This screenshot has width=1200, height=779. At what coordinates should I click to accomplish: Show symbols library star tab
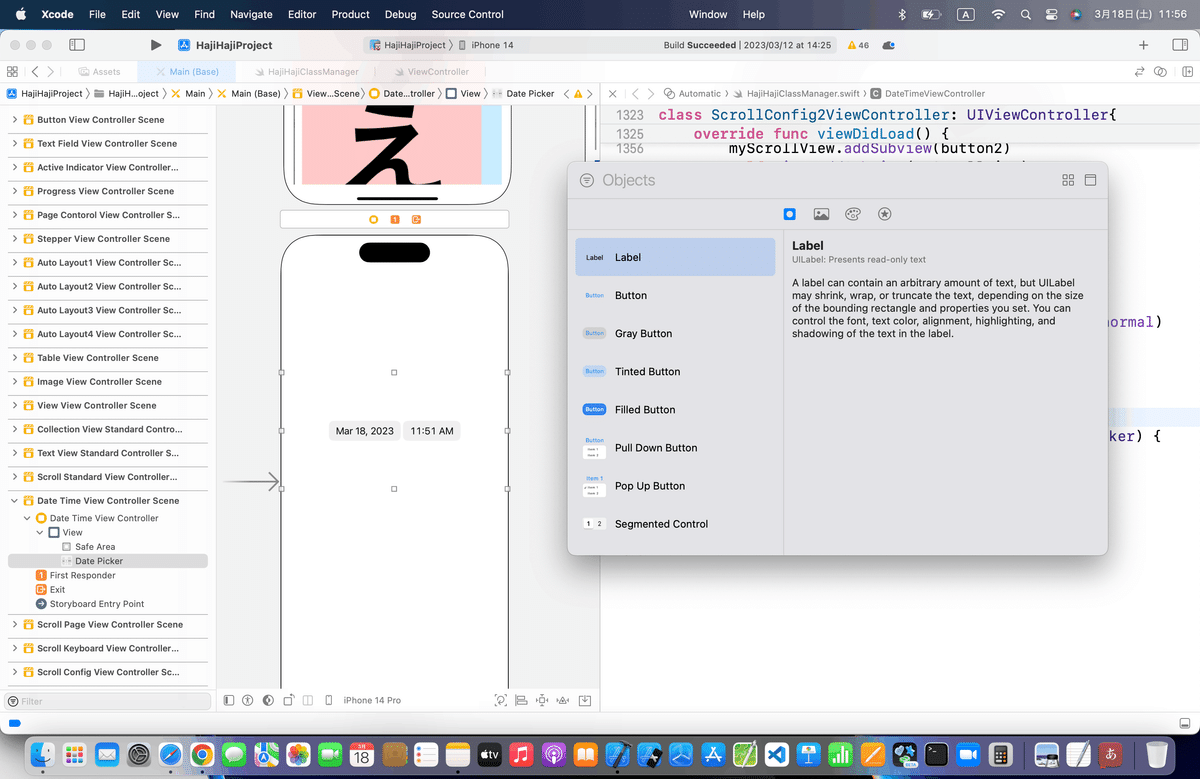point(884,214)
